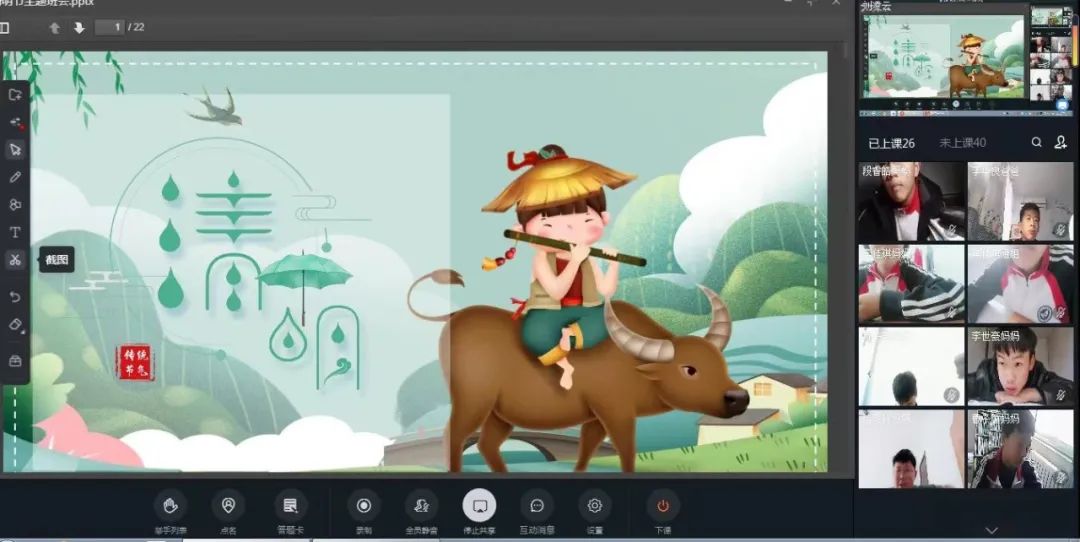1080x542 pixels.
Task: Switch to the 已上课26 tab
Action: (891, 143)
